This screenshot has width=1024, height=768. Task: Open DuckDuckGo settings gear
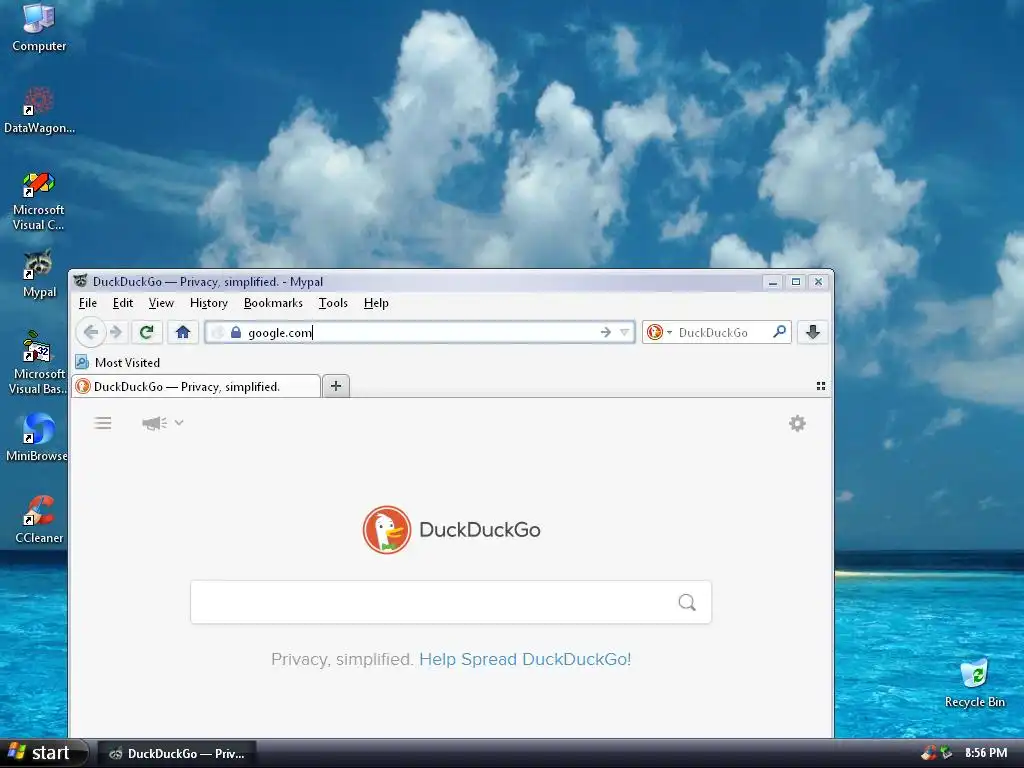pyautogui.click(x=797, y=423)
